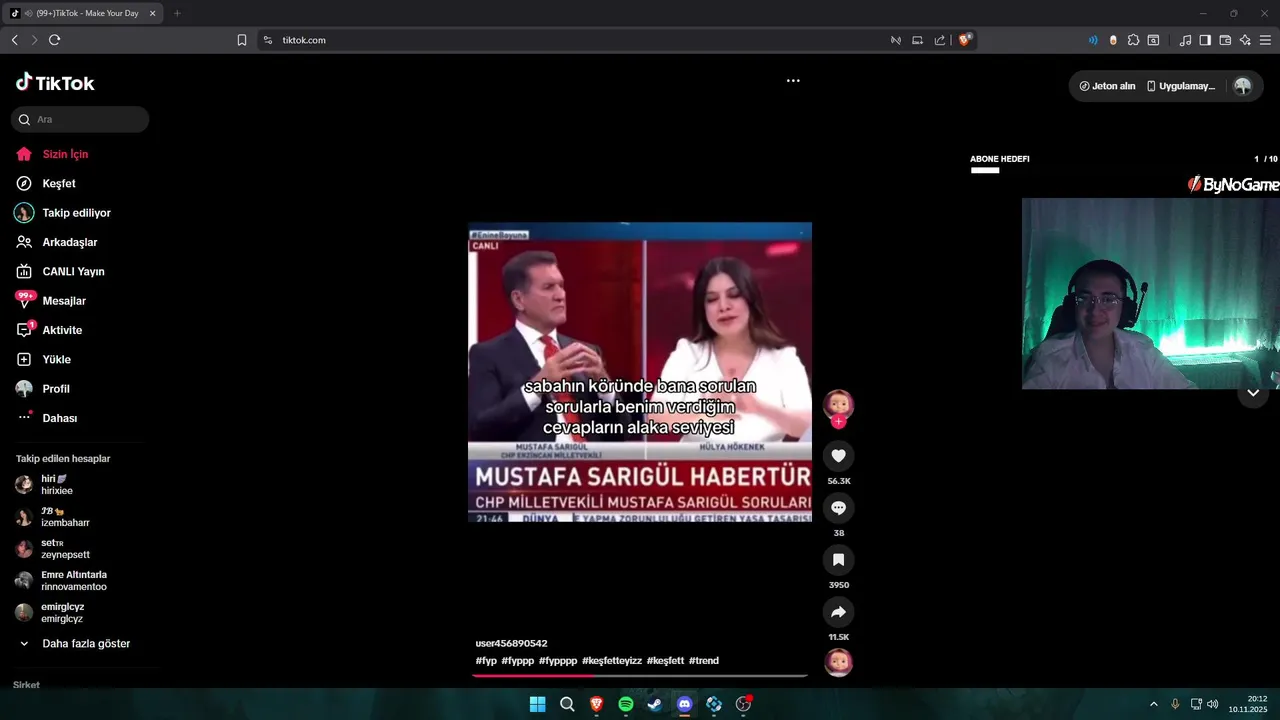Open Steam from taskbar
The height and width of the screenshot is (720, 1280).
(655, 704)
